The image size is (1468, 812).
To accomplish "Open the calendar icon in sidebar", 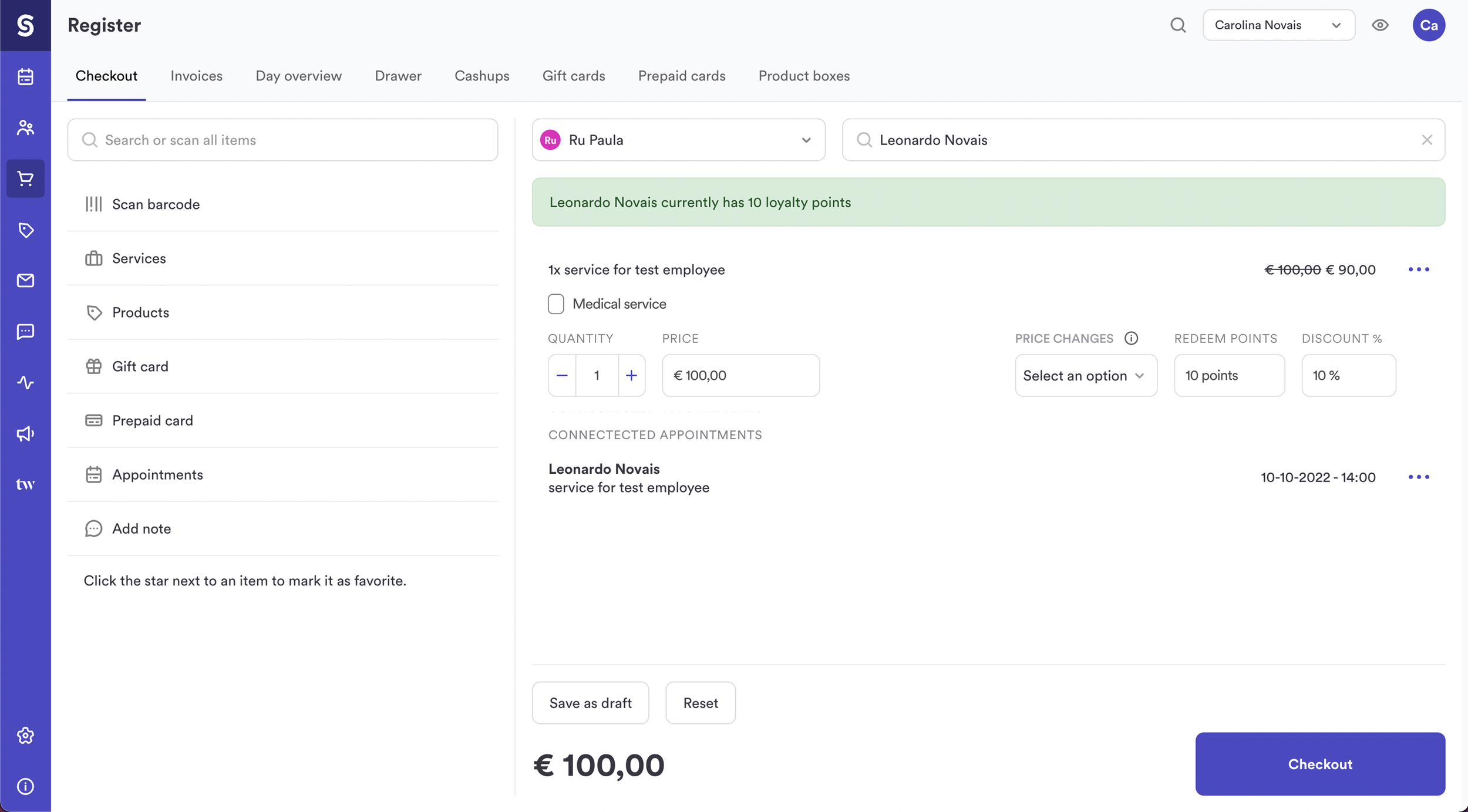I will point(25,76).
